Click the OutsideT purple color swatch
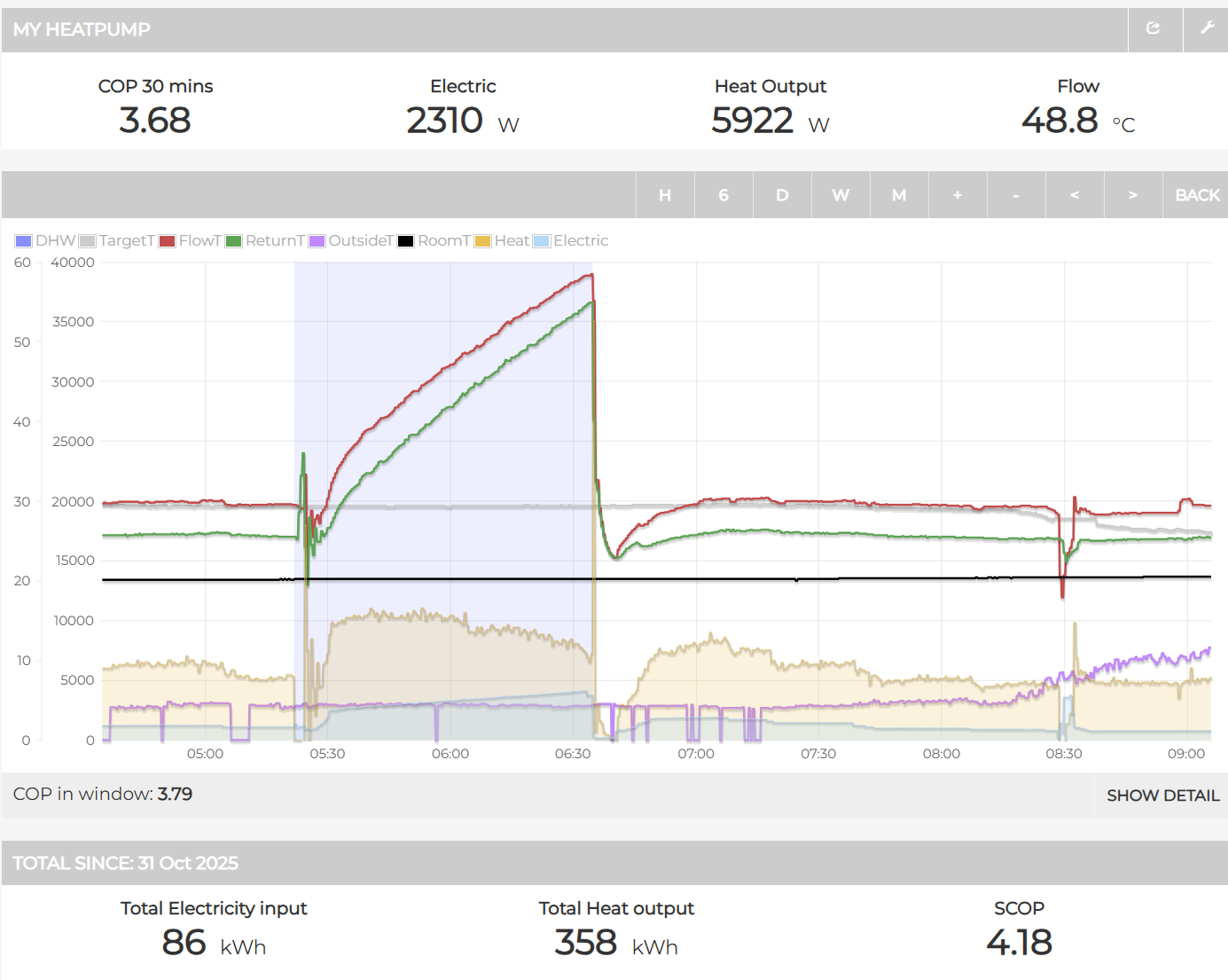The image size is (1228, 980). tap(317, 241)
